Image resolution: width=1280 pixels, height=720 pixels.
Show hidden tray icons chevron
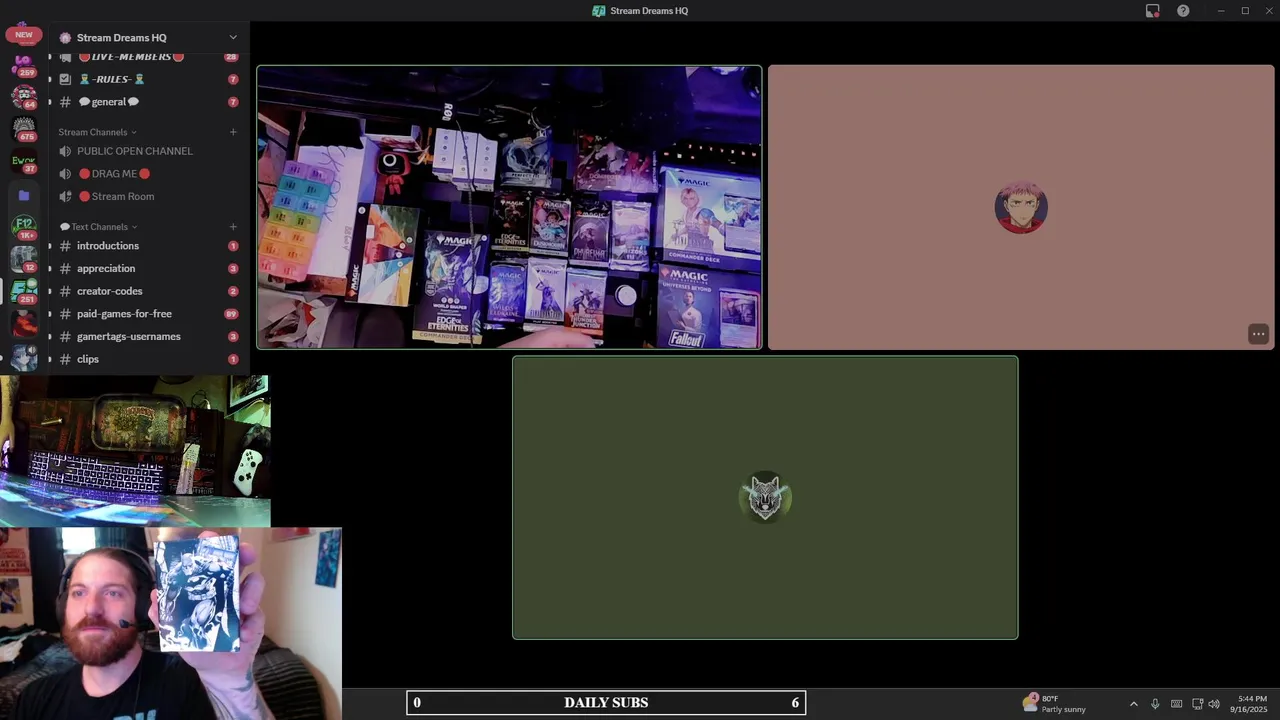[1133, 704]
